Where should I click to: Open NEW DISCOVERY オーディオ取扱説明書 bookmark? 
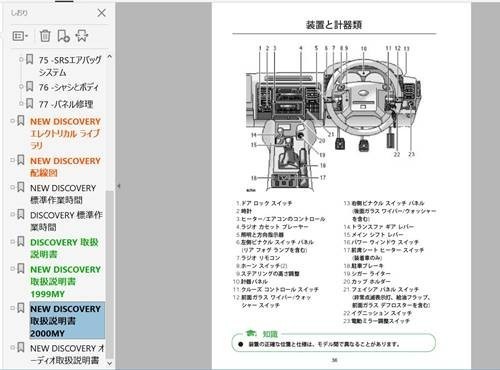click(x=67, y=354)
